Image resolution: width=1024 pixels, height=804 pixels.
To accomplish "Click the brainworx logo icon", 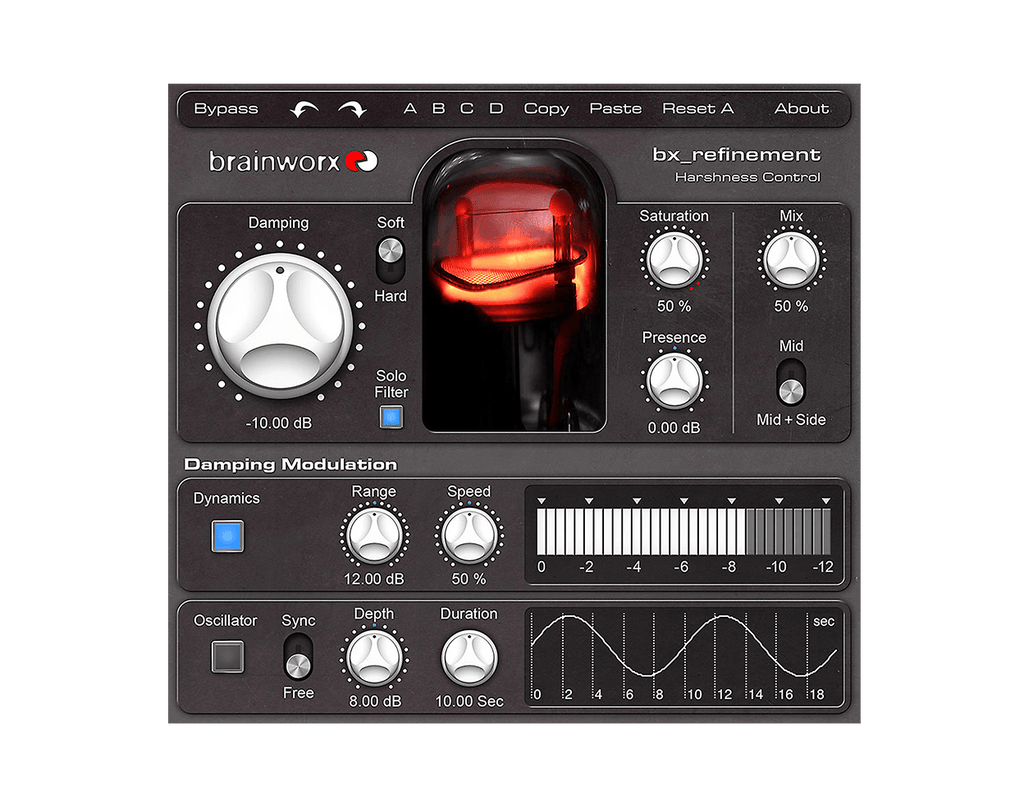I will point(361,161).
